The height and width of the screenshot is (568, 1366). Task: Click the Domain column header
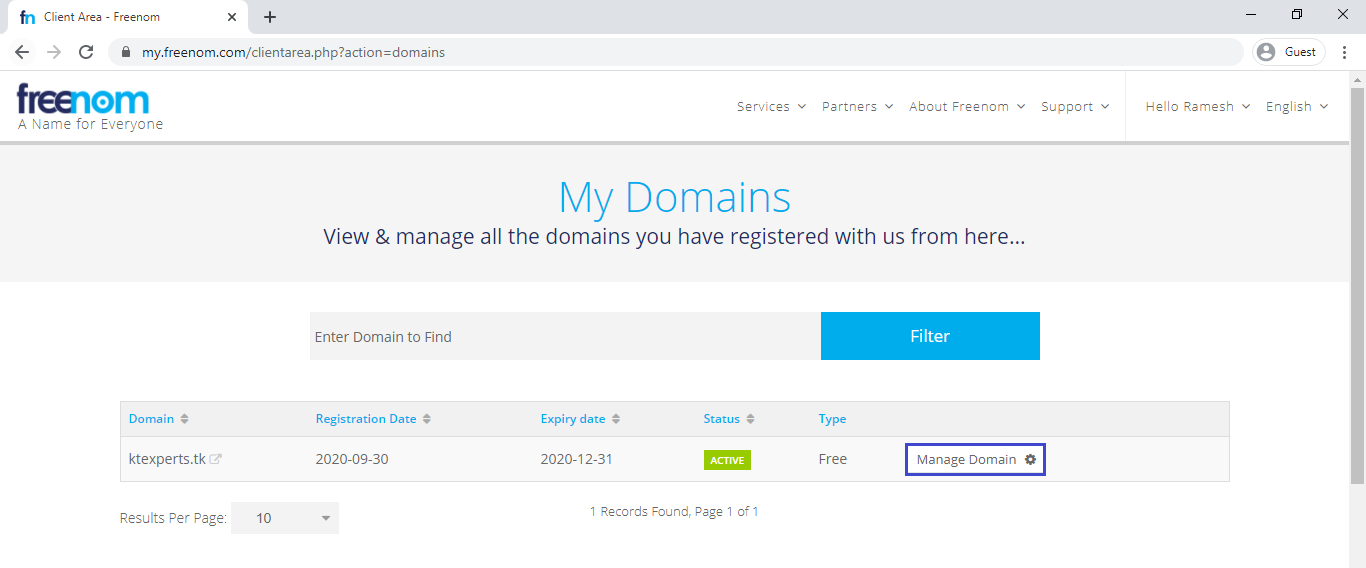pos(151,419)
